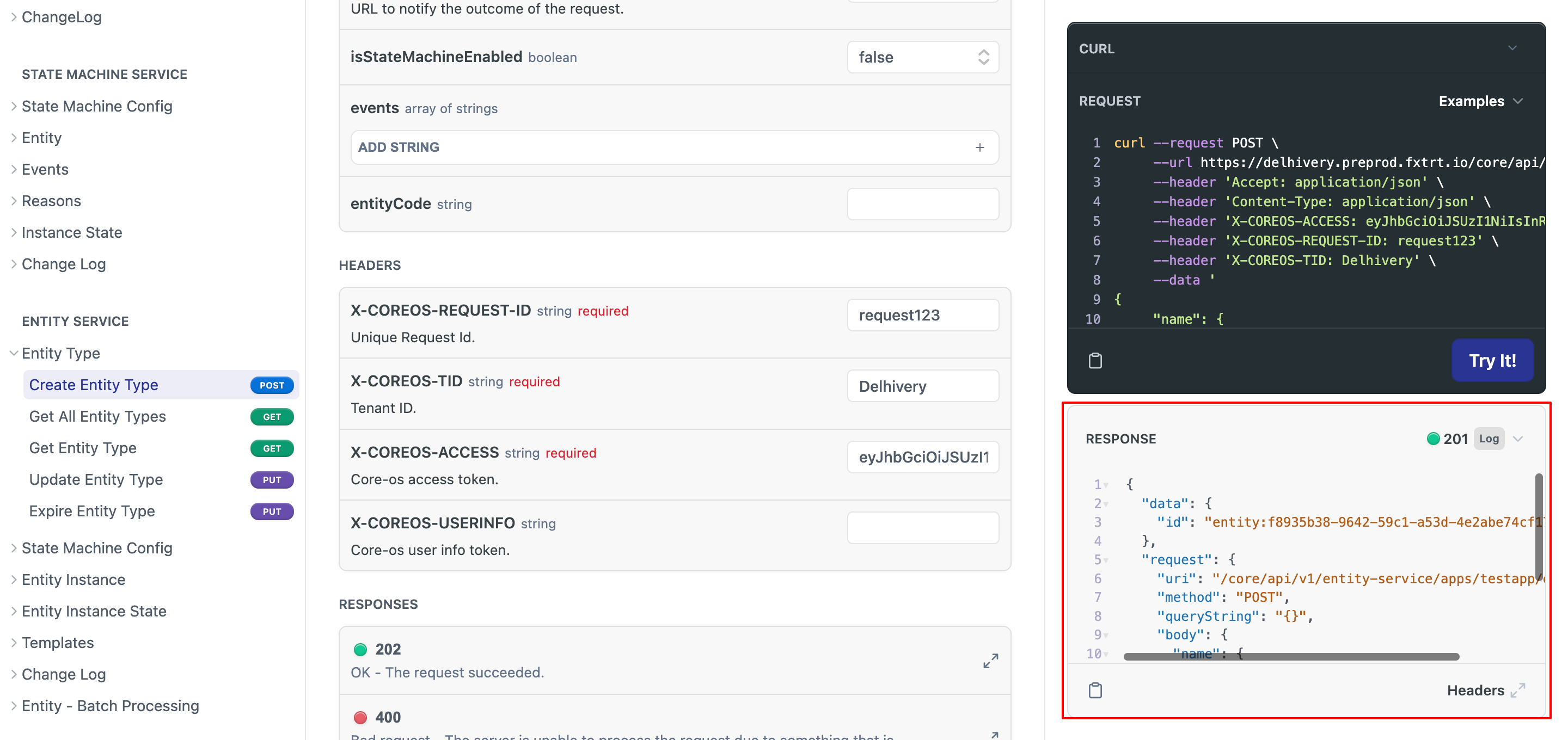The height and width of the screenshot is (740, 1568).
Task: Select Create Entity Type menu item
Action: coord(93,384)
